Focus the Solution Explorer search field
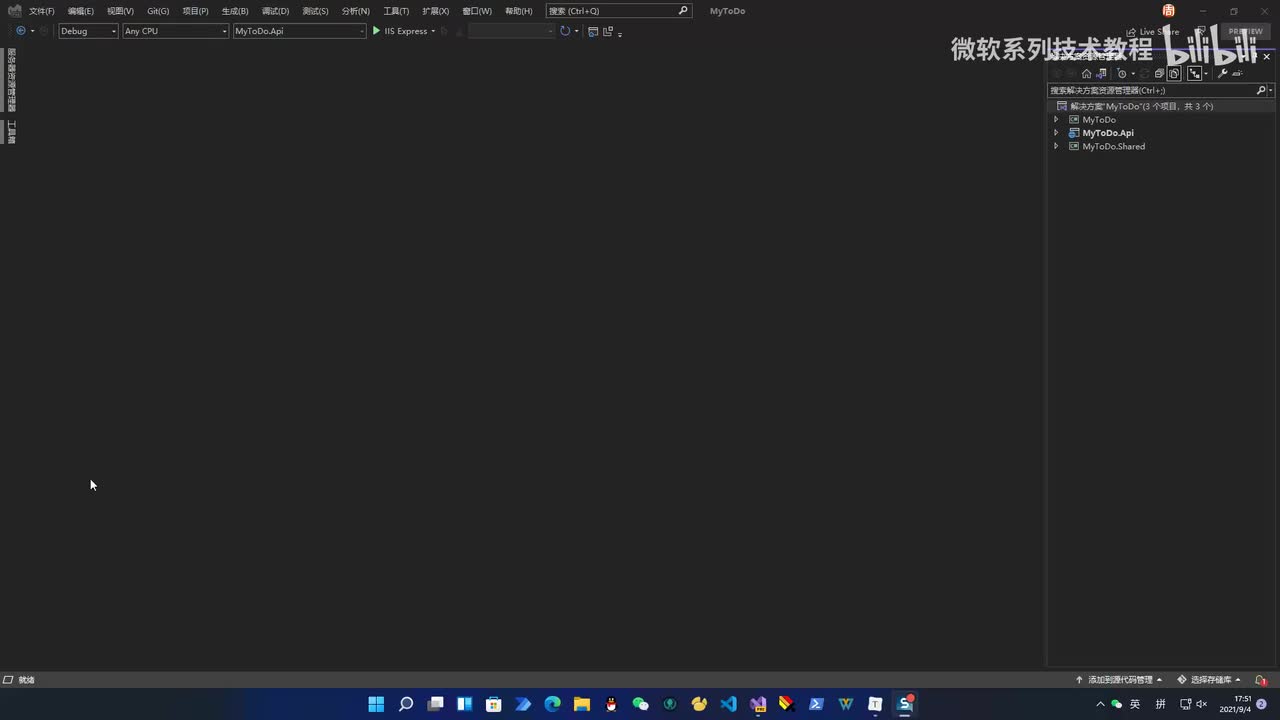The height and width of the screenshot is (720, 1280). (x=1151, y=90)
